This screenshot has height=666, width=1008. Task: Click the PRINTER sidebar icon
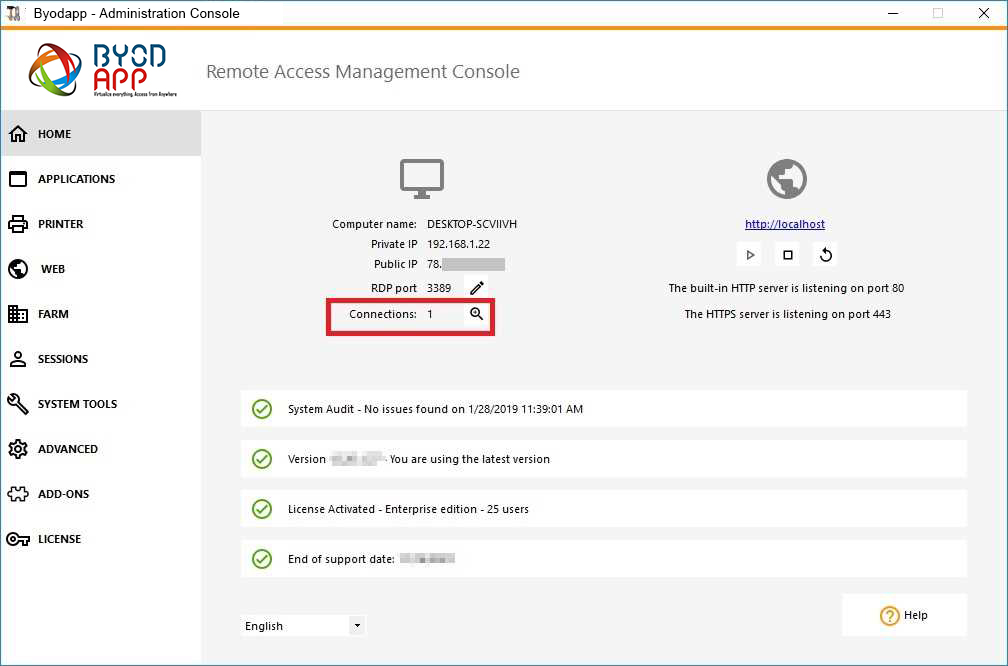[18, 224]
